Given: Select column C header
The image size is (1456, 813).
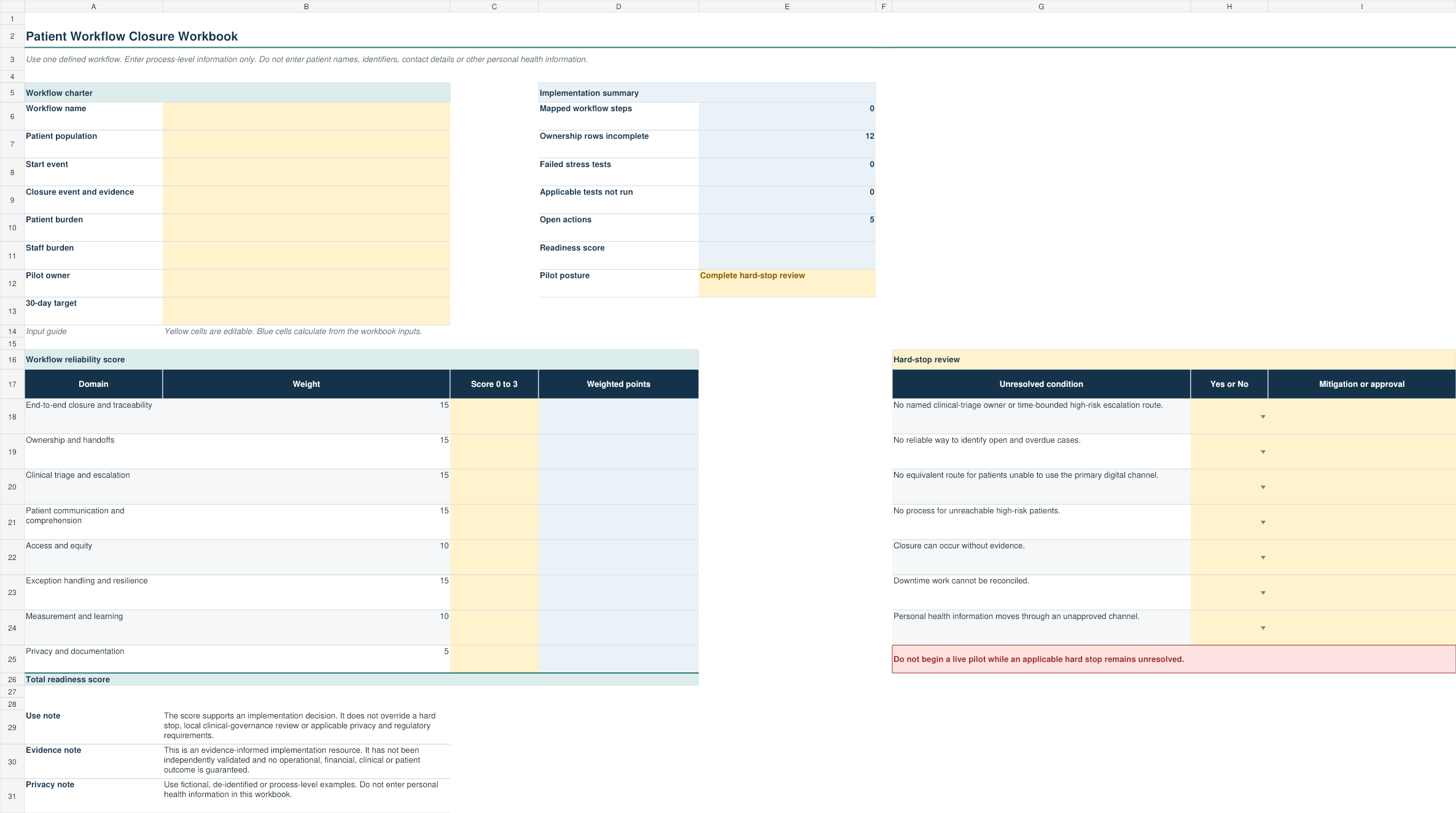Looking at the screenshot, I should [x=494, y=6].
